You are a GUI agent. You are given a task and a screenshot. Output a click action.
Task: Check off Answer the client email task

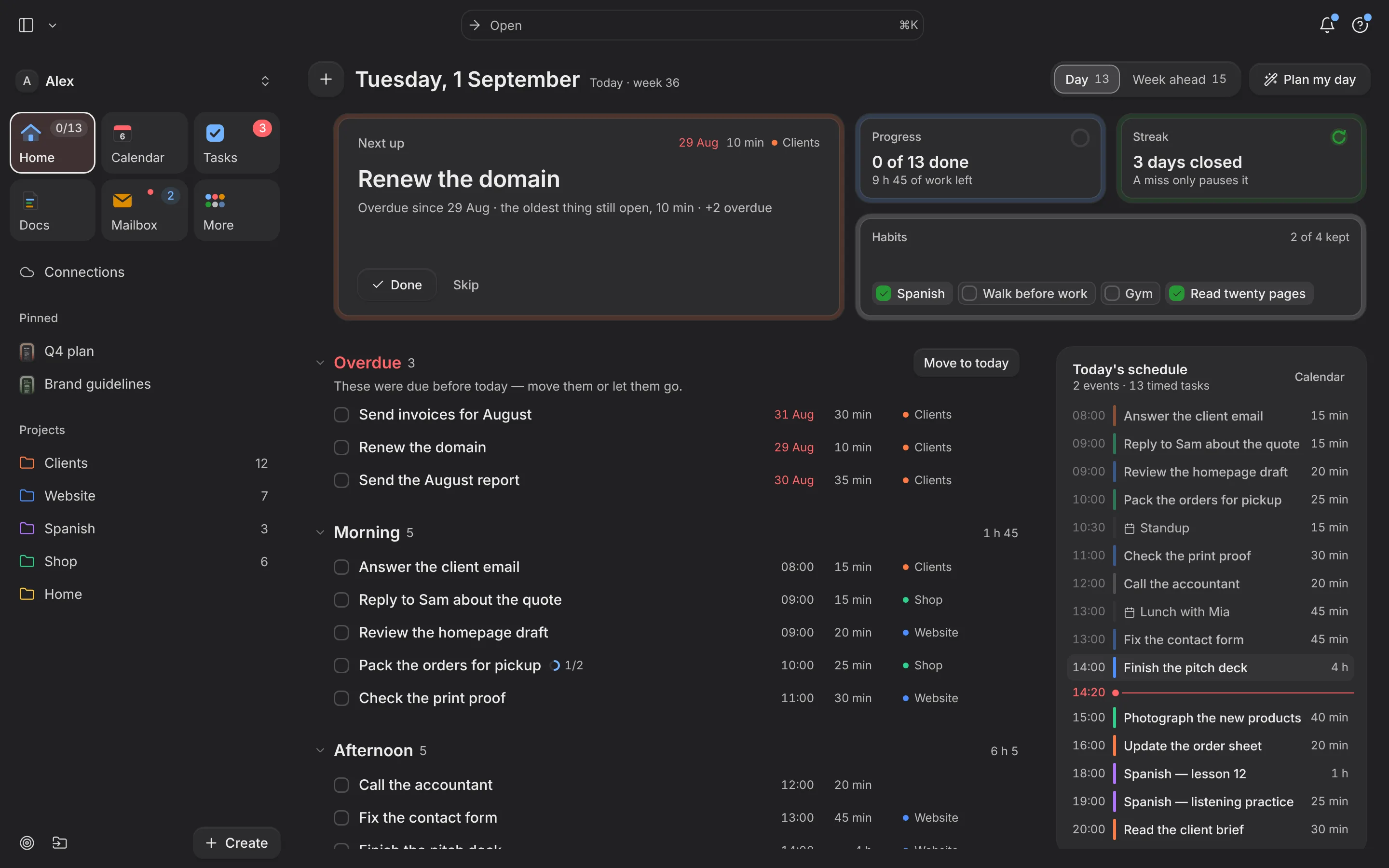pos(341,567)
